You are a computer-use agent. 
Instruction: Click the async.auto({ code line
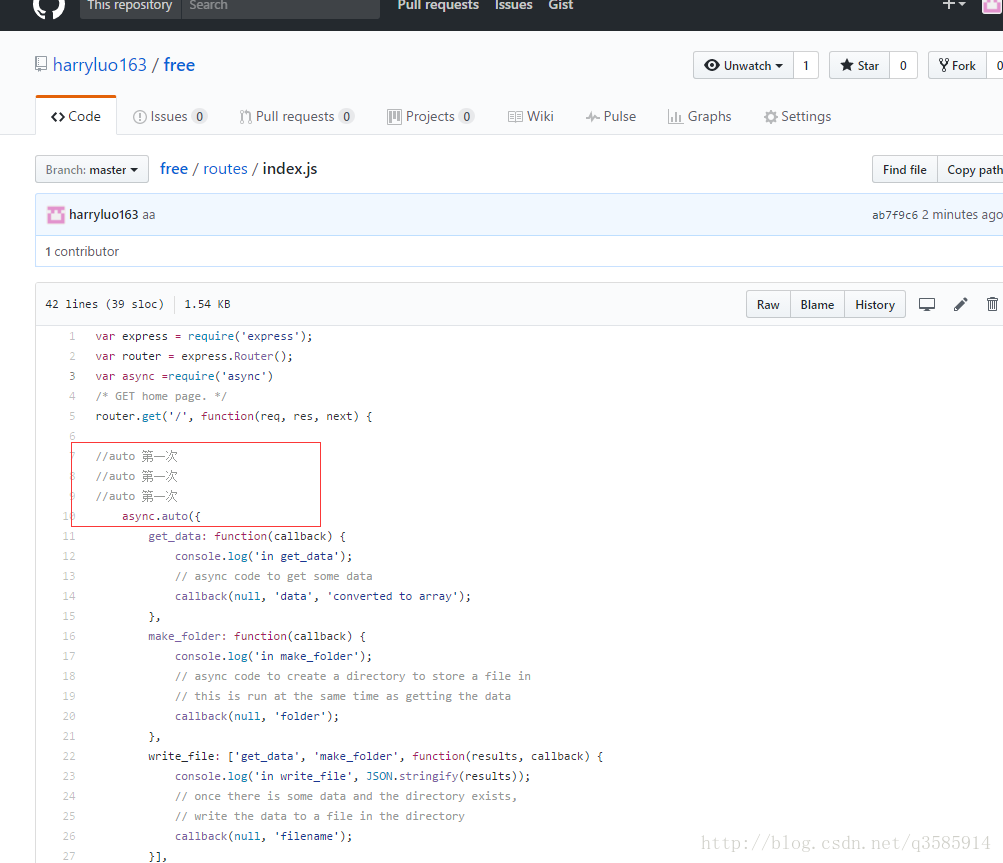(x=161, y=516)
